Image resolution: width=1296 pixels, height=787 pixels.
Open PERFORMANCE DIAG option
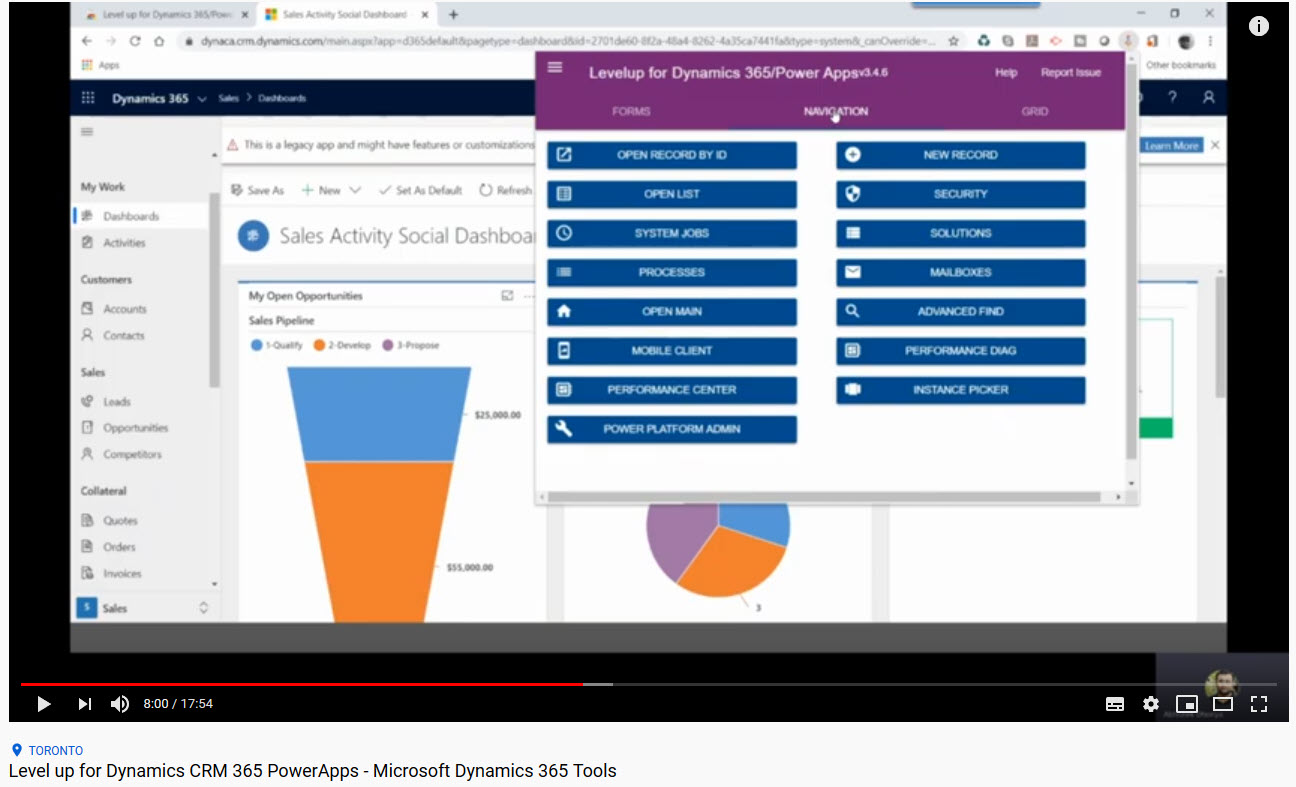(961, 351)
